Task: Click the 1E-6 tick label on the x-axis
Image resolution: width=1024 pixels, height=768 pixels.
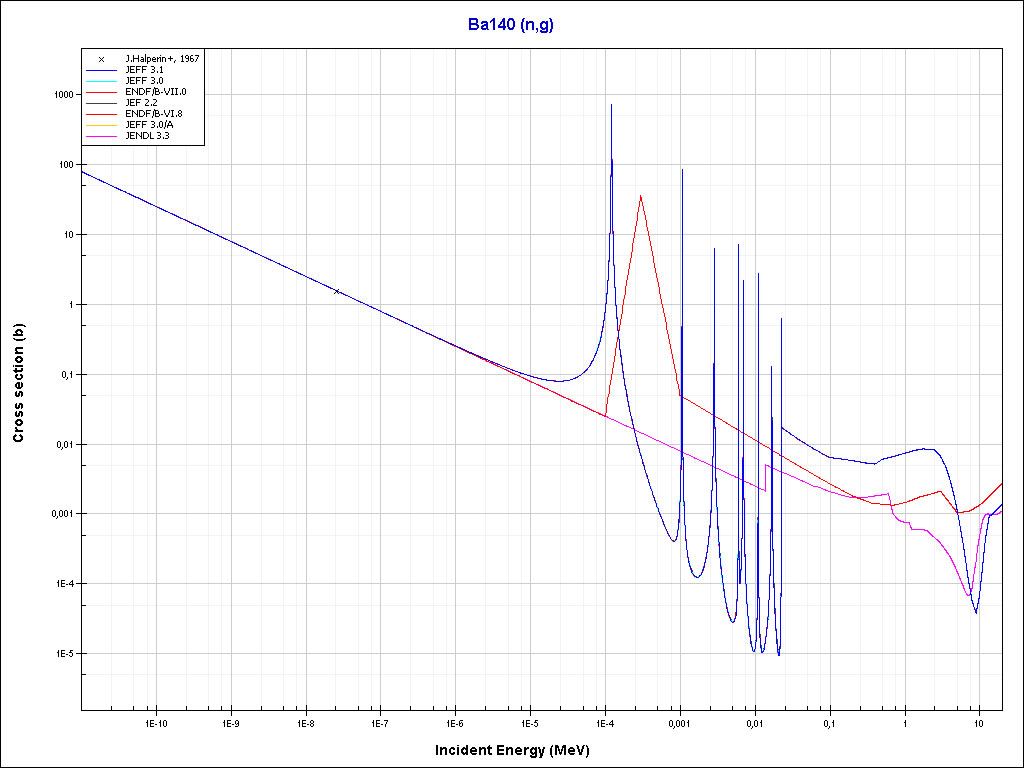Action: [x=455, y=722]
